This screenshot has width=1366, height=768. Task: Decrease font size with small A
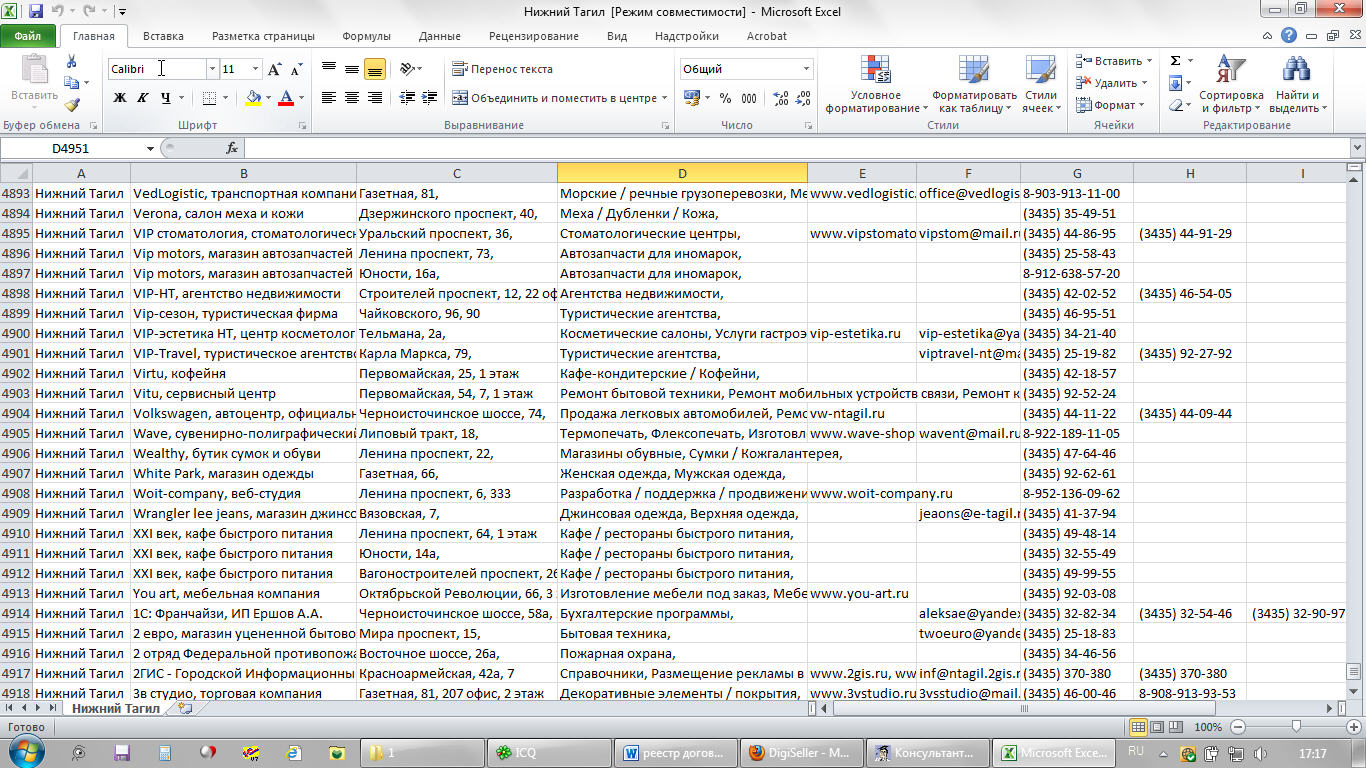[296, 69]
